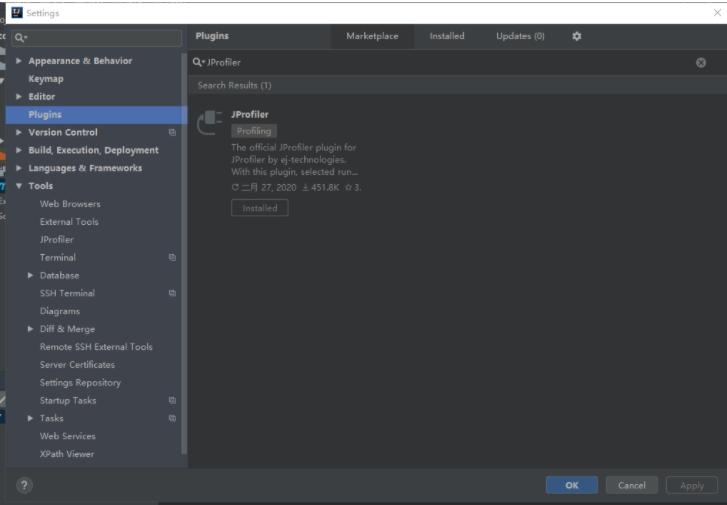Click the settings sidebar search field
727x505 pixels.
tap(96, 38)
